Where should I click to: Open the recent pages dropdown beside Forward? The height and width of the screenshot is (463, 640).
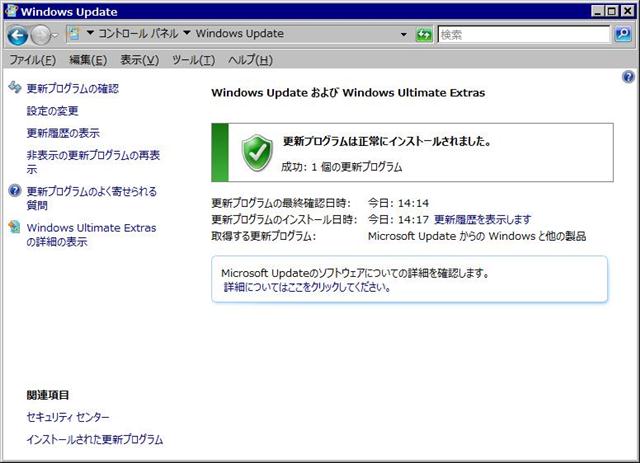55,36
